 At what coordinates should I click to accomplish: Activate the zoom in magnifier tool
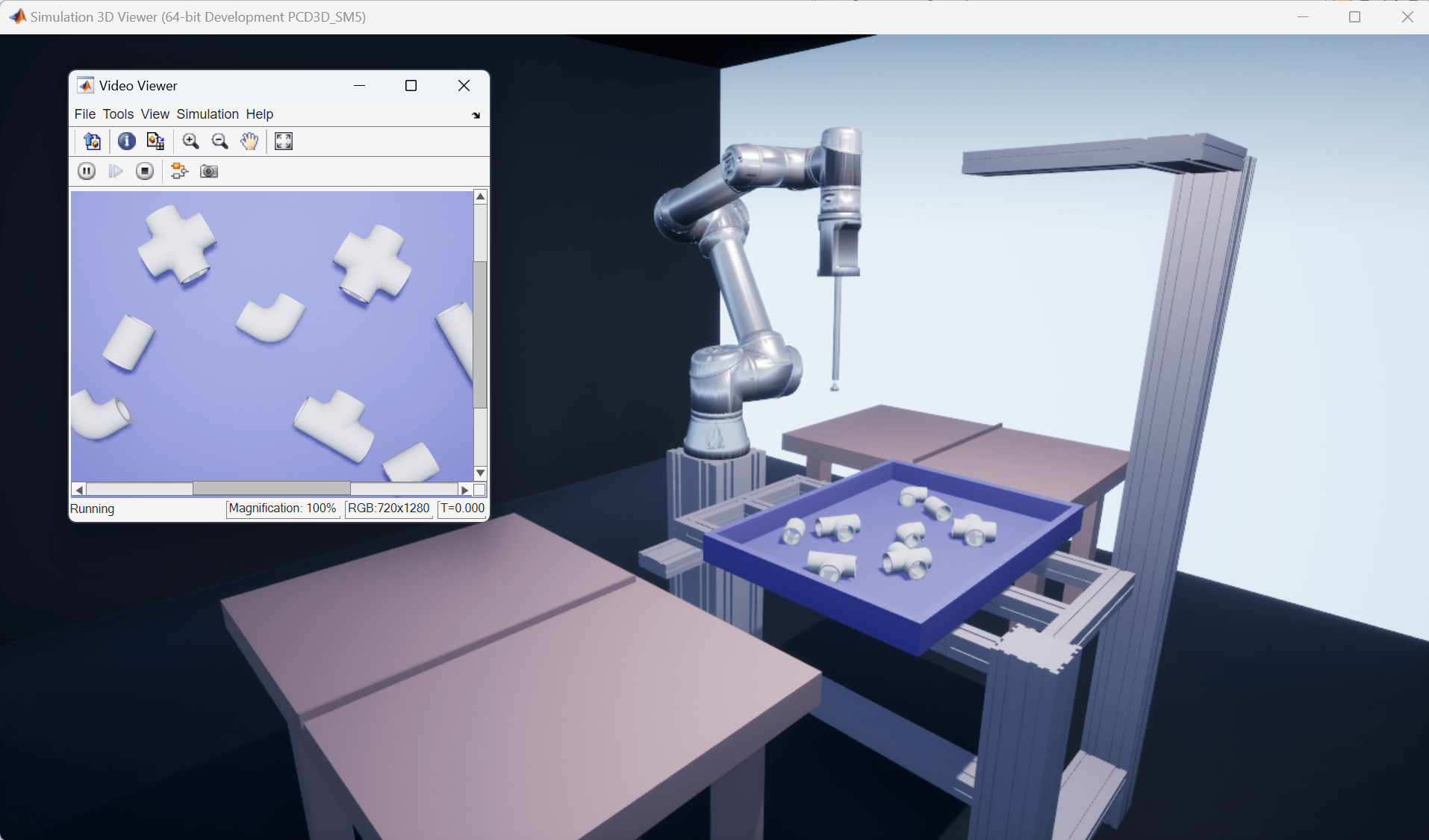coord(191,141)
